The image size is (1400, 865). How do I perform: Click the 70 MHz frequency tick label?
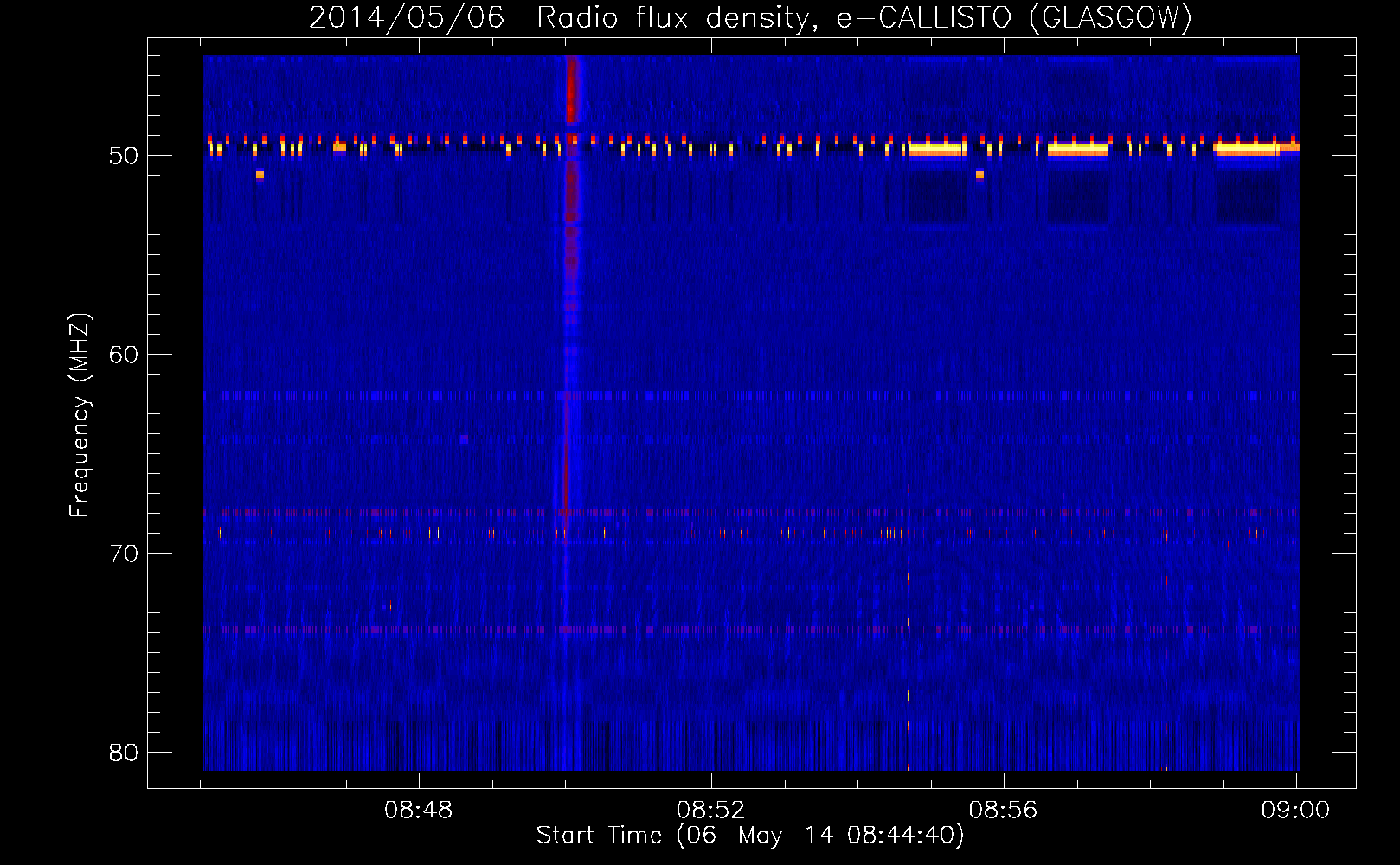pos(124,554)
